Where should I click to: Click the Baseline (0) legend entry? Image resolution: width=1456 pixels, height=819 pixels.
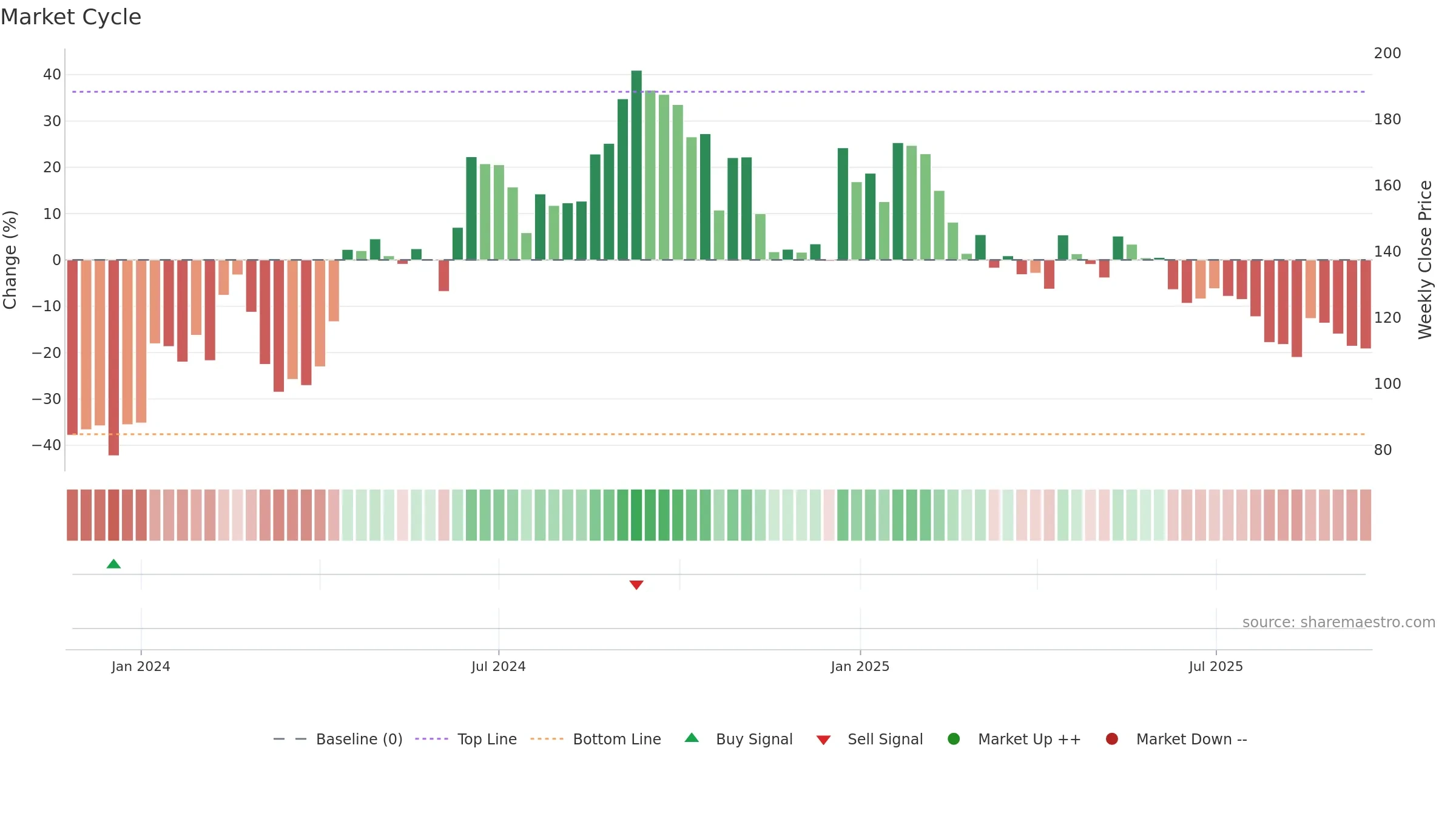coord(338,739)
